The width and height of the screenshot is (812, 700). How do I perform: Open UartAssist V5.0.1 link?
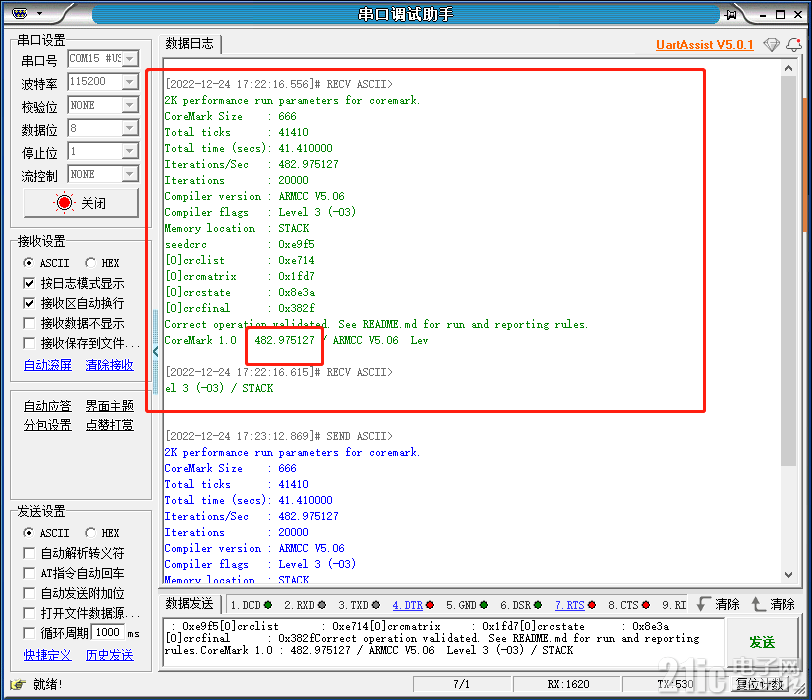[704, 45]
